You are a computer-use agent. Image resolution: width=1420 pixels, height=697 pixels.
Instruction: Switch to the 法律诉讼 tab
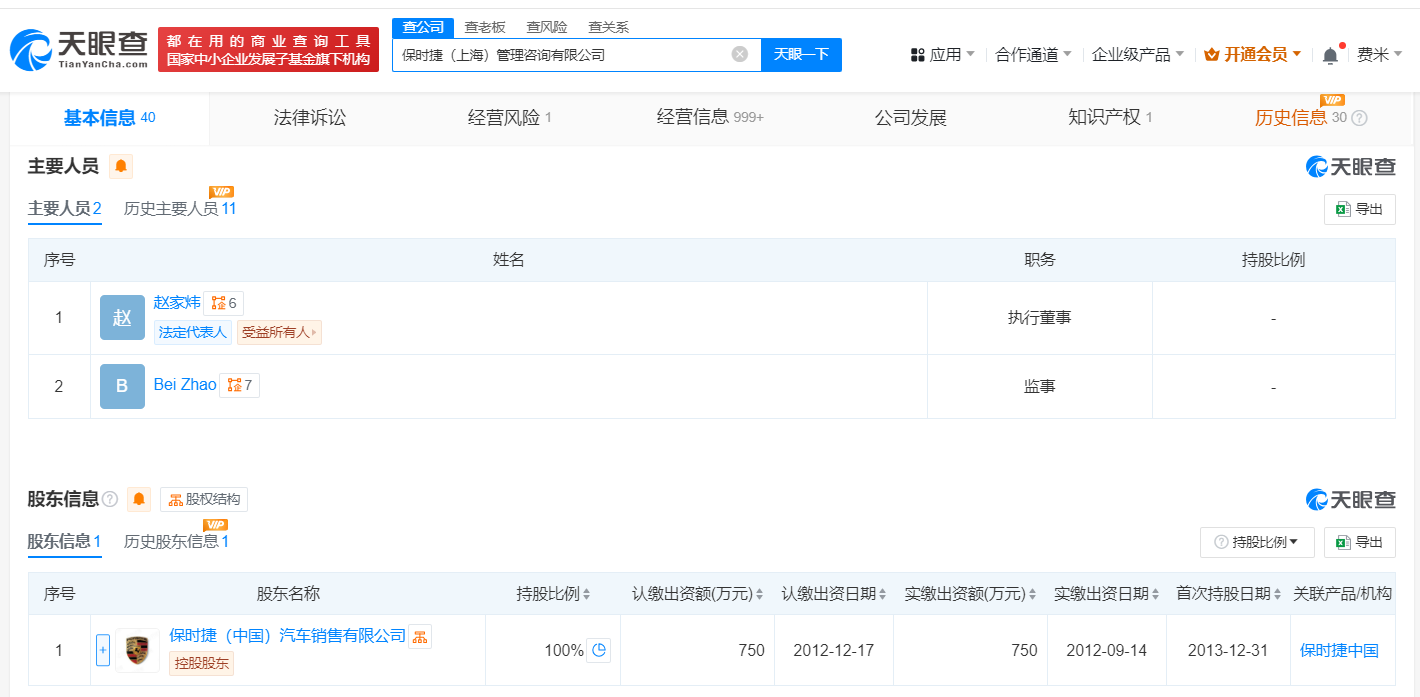pos(310,118)
